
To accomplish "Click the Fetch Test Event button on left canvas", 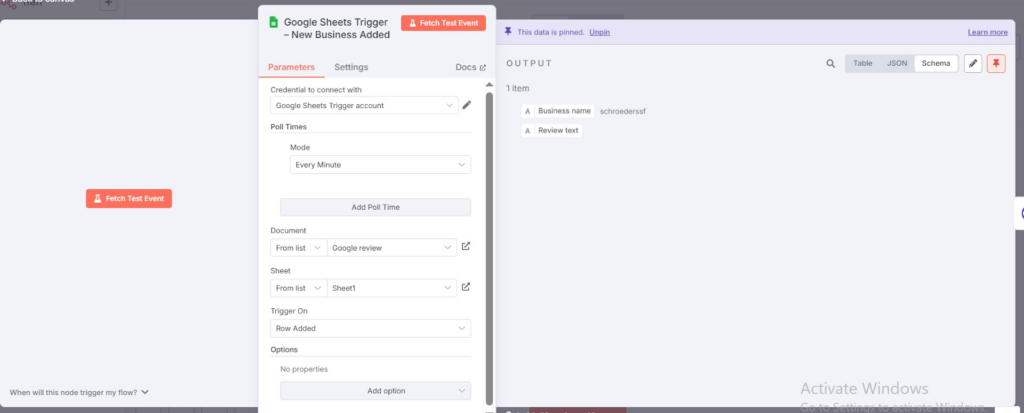I will click(x=129, y=199).
